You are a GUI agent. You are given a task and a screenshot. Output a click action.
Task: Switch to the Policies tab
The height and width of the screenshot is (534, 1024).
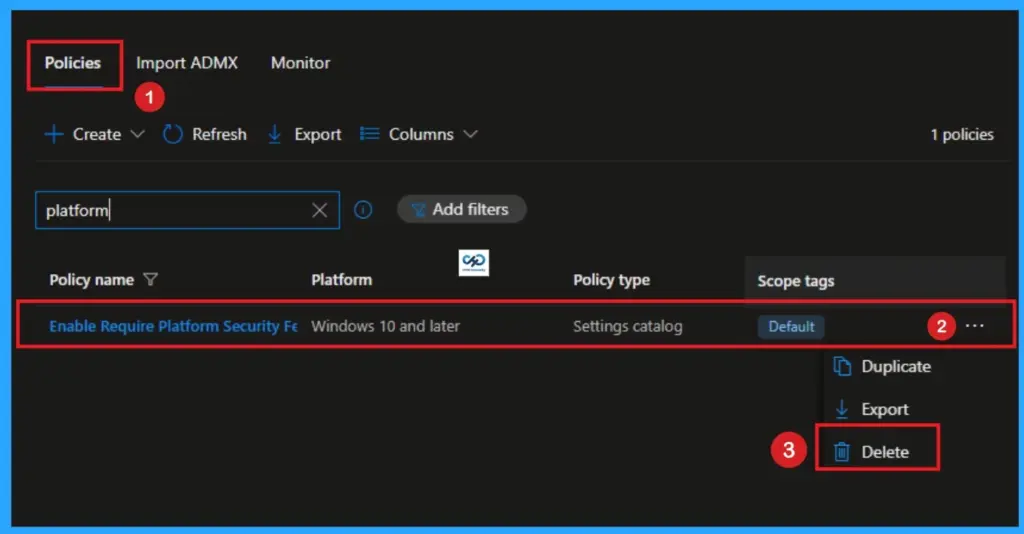pyautogui.click(x=72, y=63)
